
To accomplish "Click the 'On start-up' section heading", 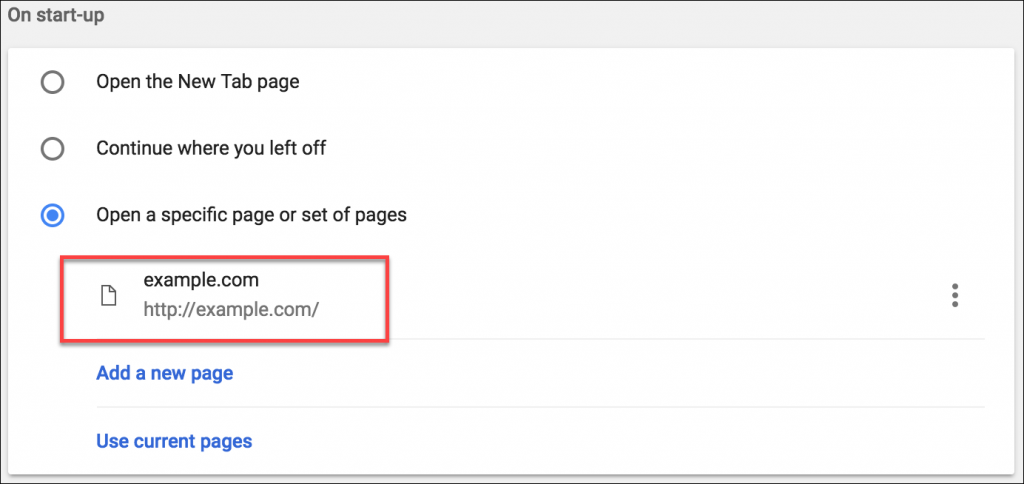I will pyautogui.click(x=56, y=16).
